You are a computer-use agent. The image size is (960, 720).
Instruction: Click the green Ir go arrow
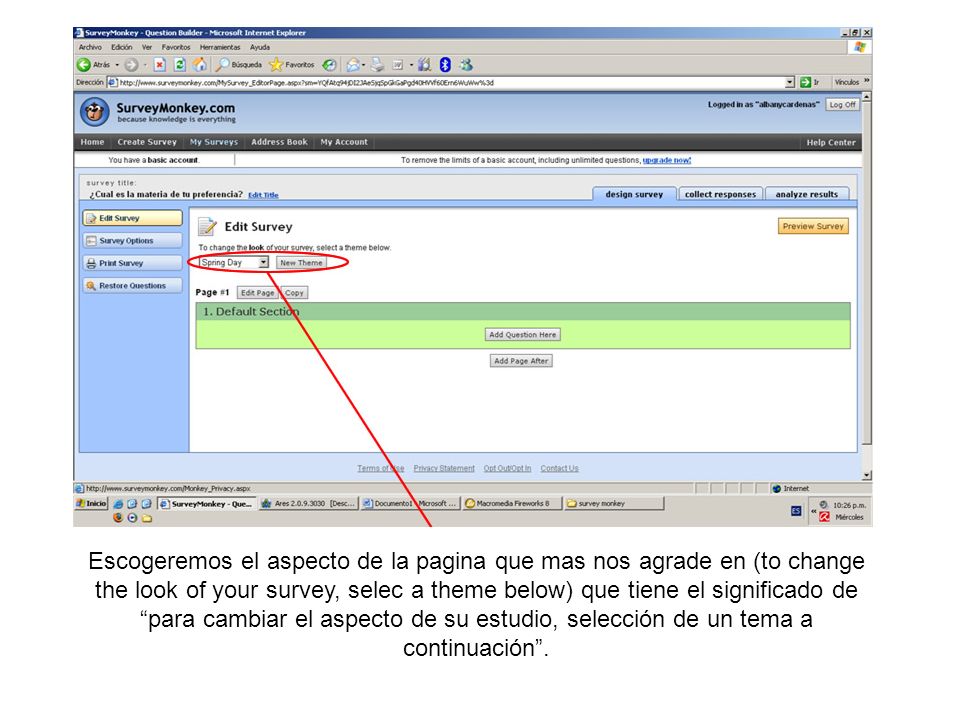coord(806,82)
